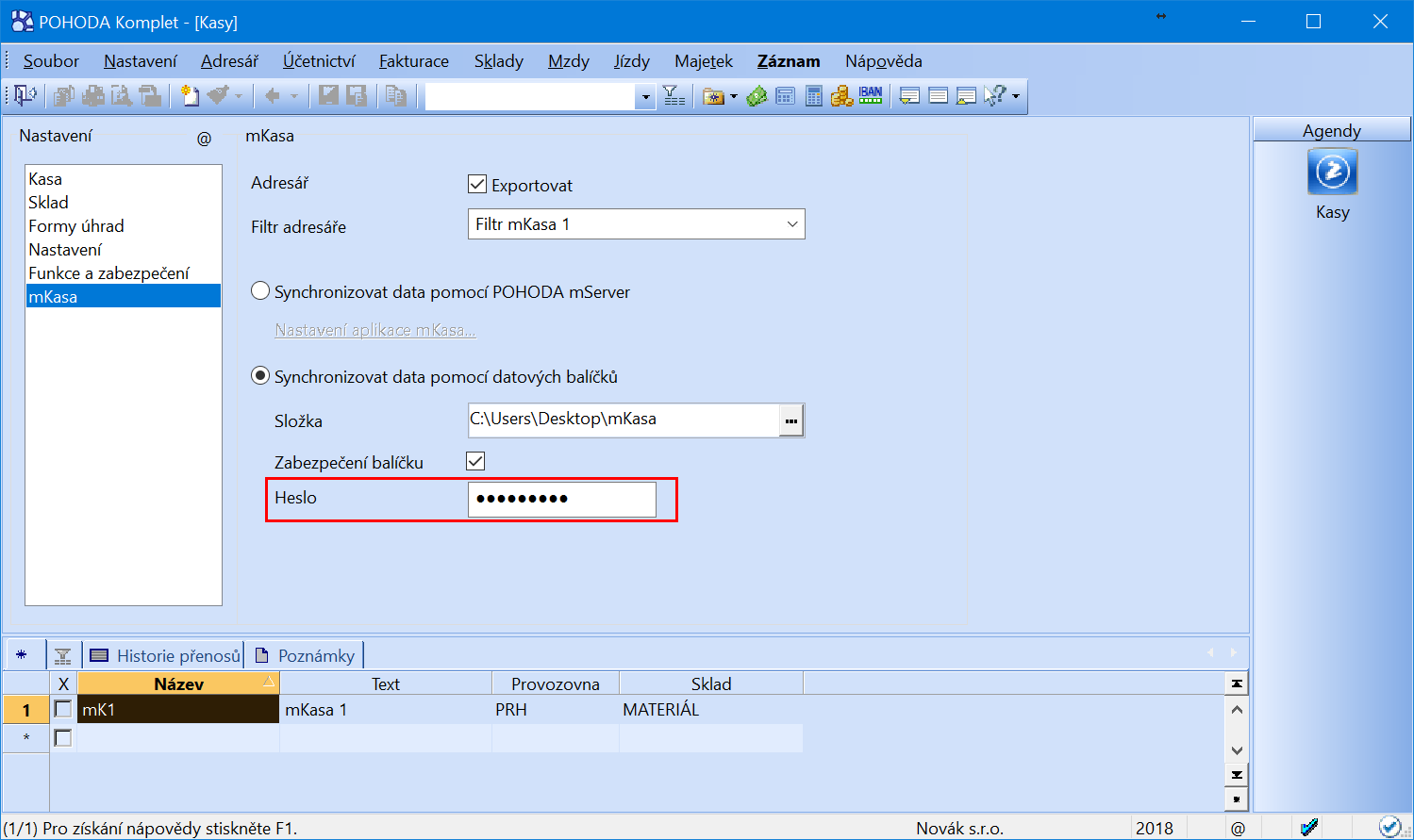The width and height of the screenshot is (1414, 840).
Task: Click first panel layout icon after IBAN
Action: tap(909, 96)
